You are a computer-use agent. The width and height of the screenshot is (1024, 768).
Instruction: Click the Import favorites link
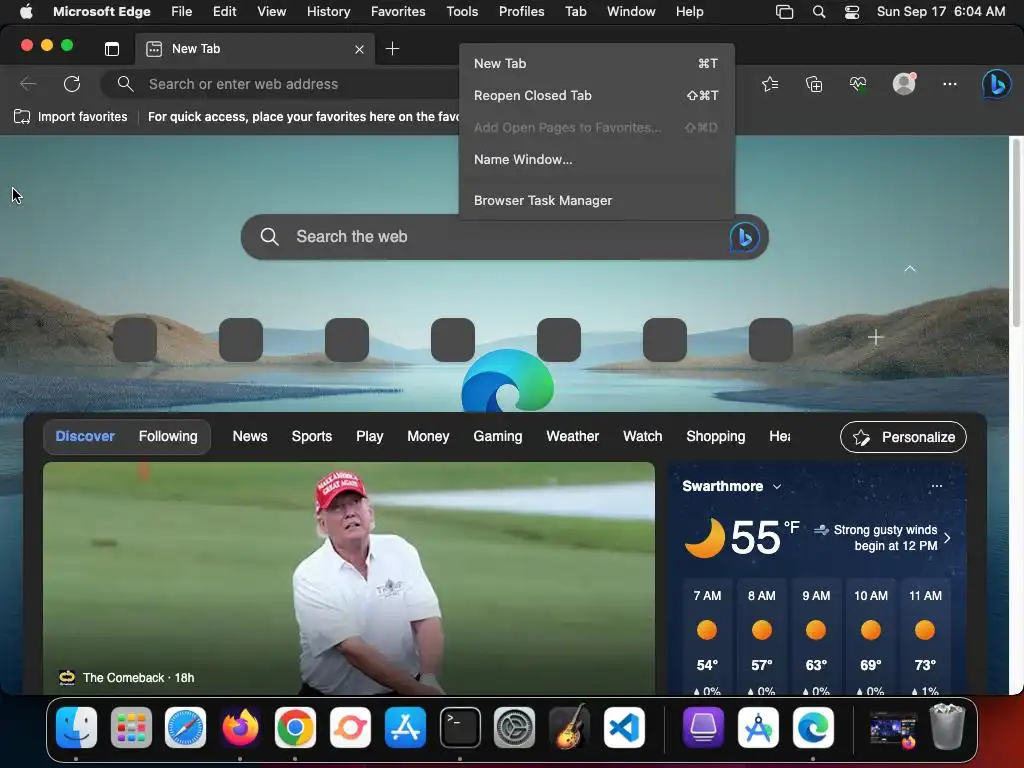coord(82,117)
